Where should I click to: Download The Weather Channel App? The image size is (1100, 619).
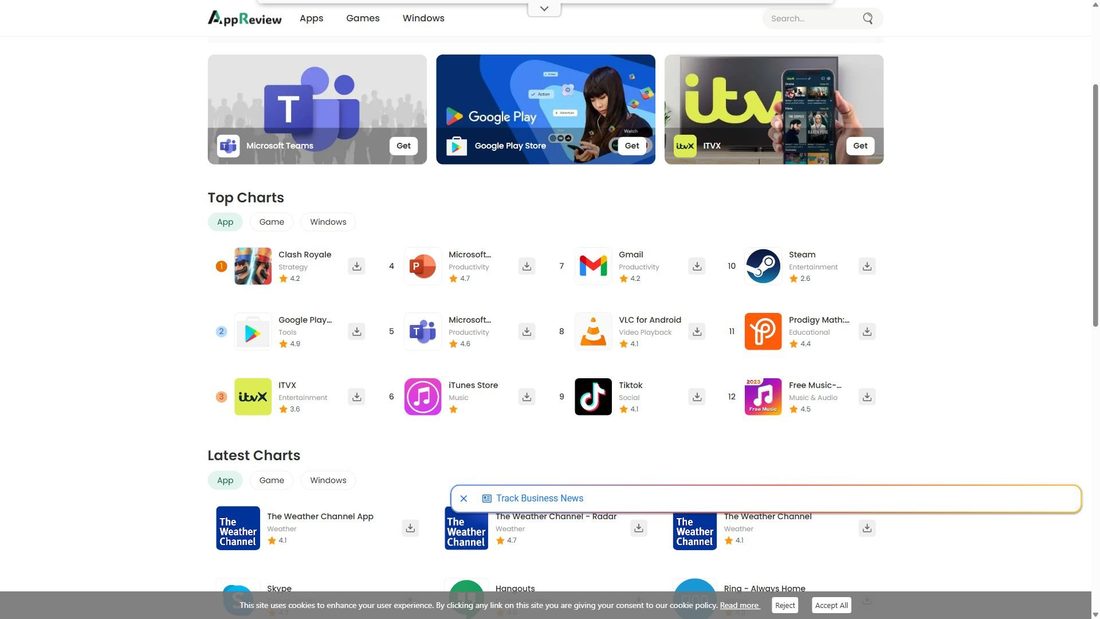click(410, 528)
